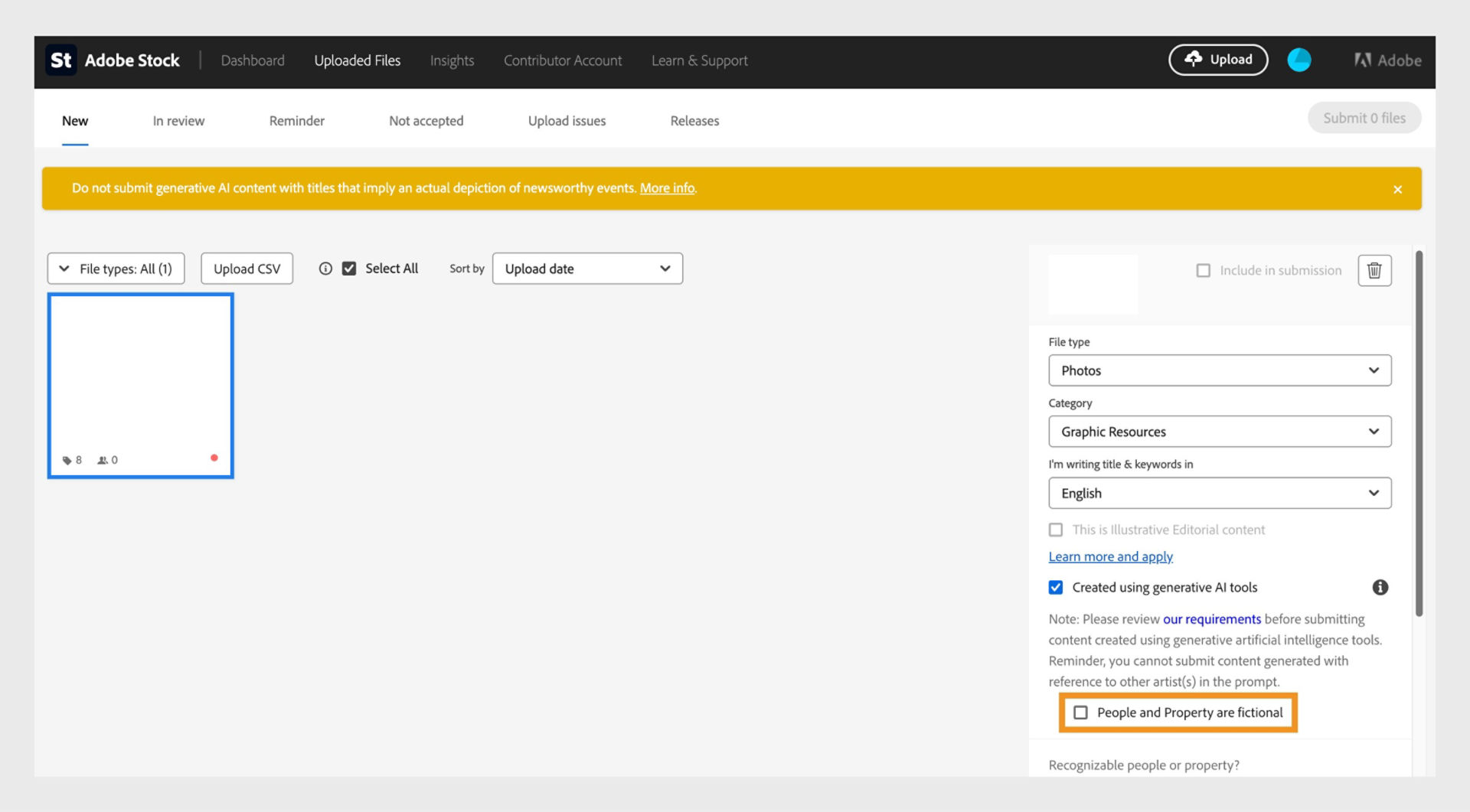Follow the Learn more and apply link
Screen dimensions: 1470x812
coord(1110,556)
